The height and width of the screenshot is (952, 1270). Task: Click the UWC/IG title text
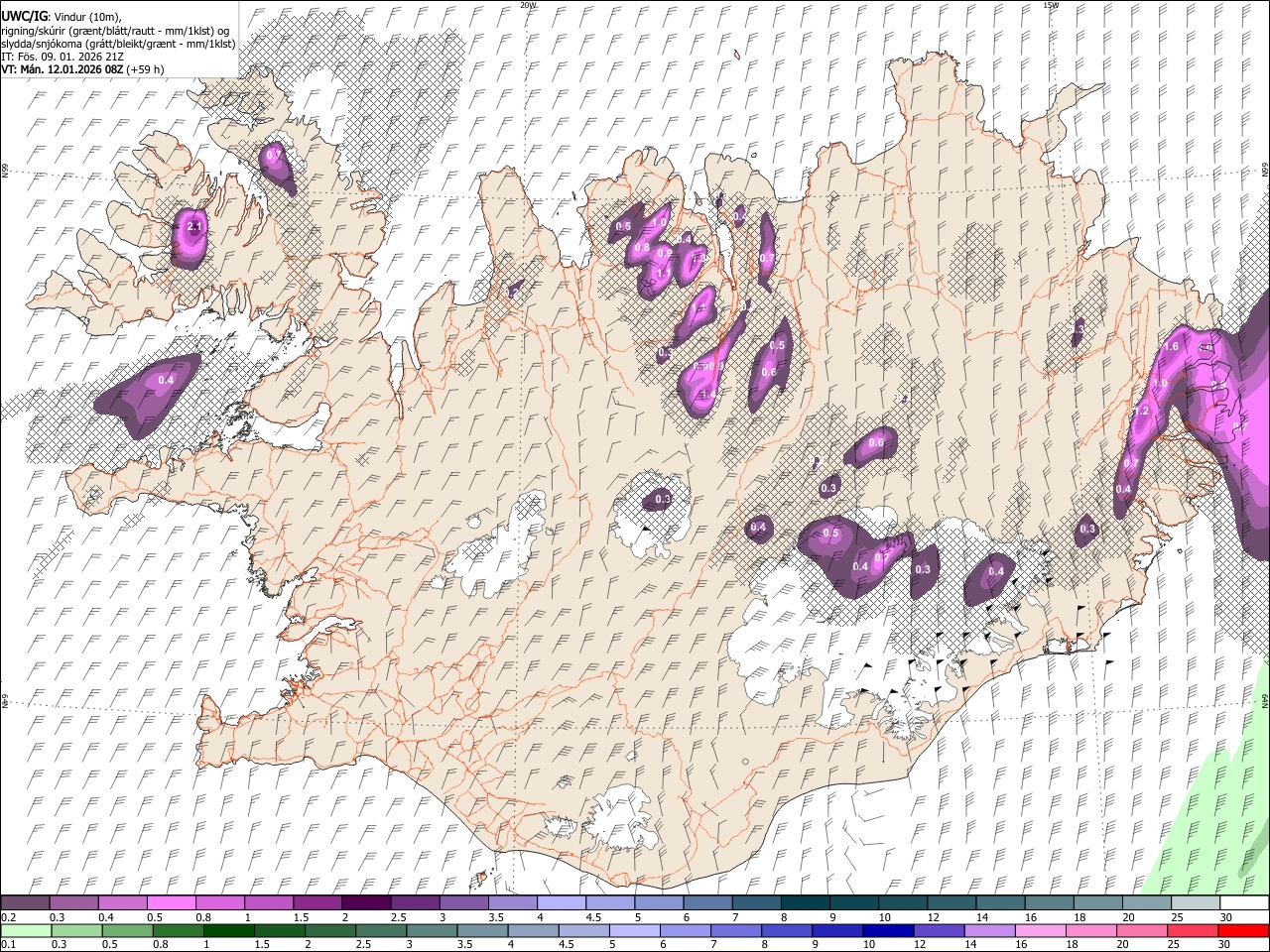tap(24, 17)
